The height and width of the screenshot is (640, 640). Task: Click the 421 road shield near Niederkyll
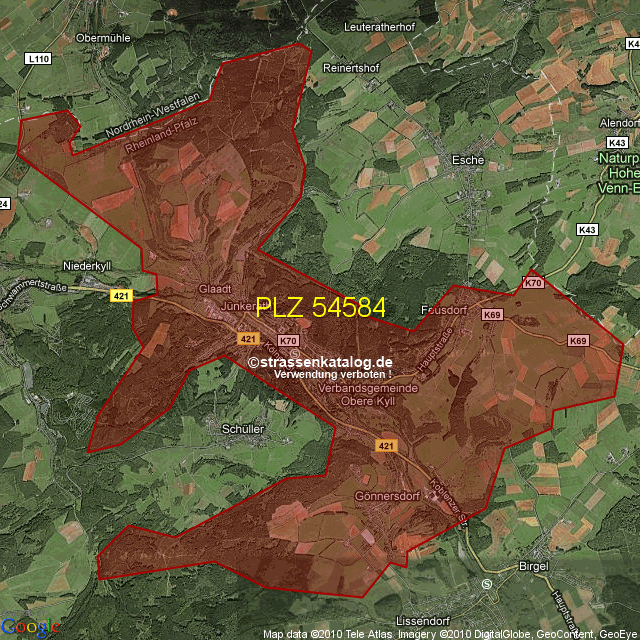pyautogui.click(x=121, y=296)
